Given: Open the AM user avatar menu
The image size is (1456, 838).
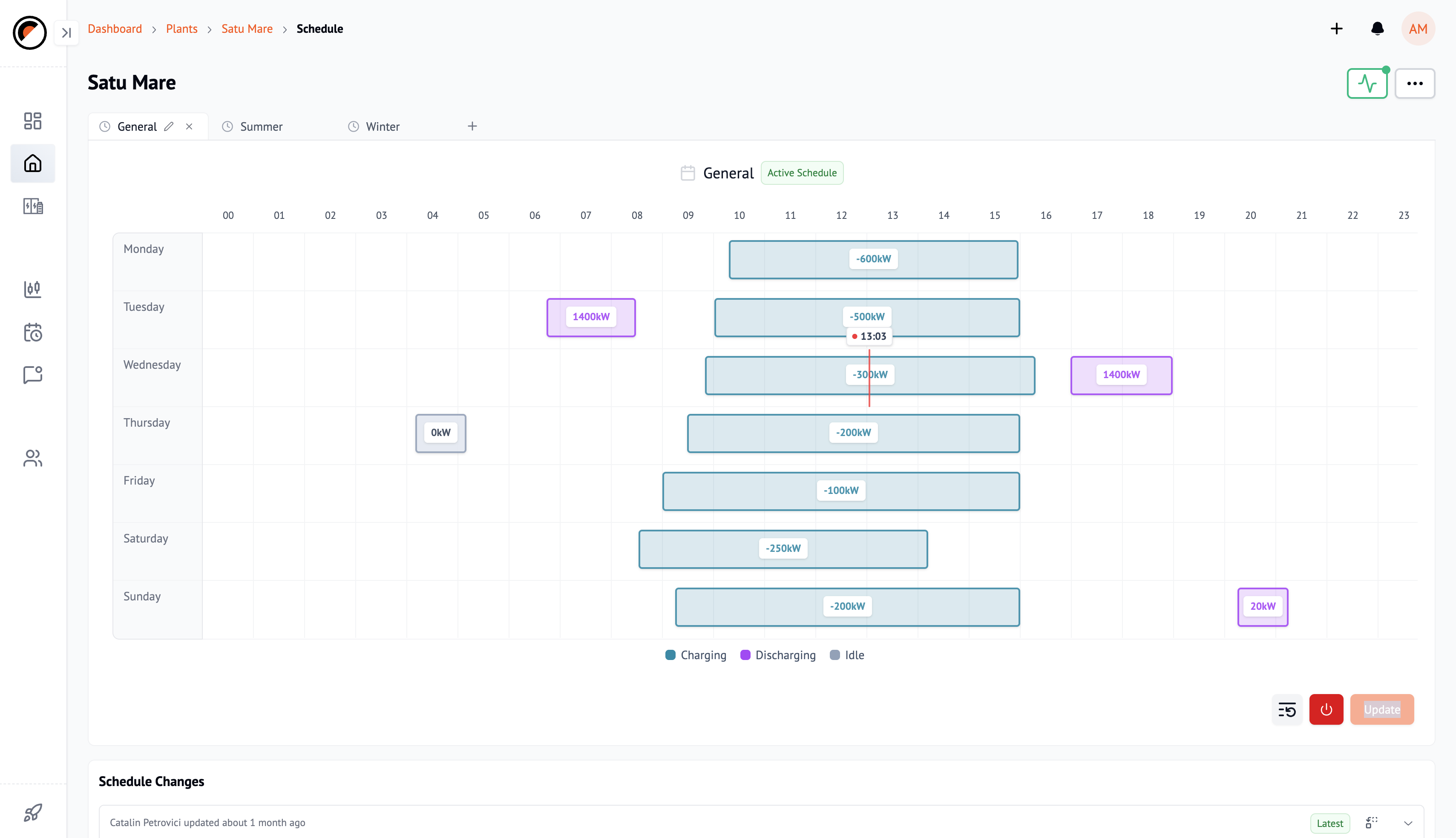Looking at the screenshot, I should click(1418, 29).
